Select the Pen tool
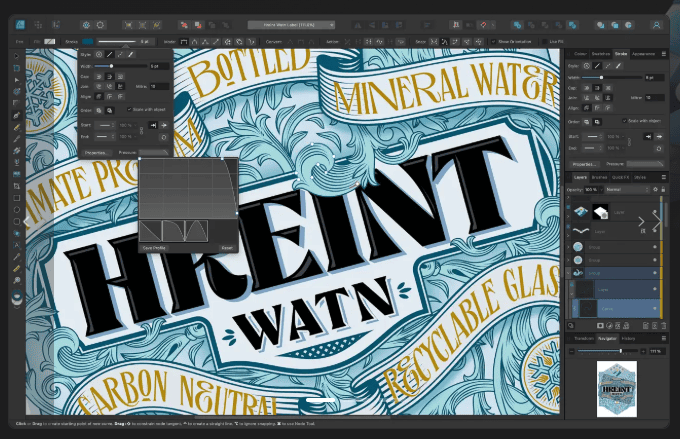680x439 pixels. [16, 115]
